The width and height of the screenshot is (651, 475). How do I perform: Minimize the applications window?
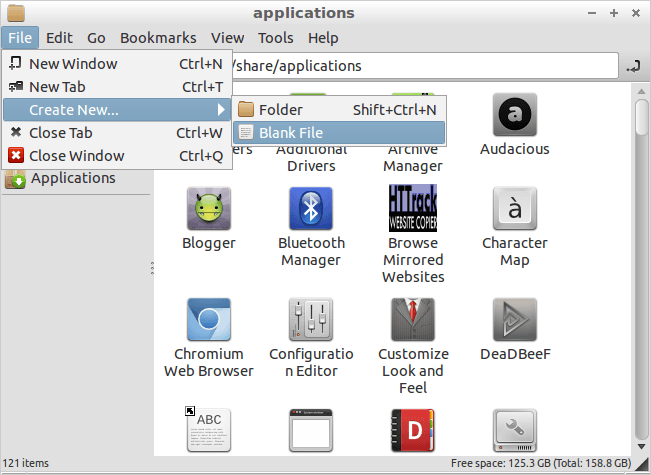click(592, 13)
